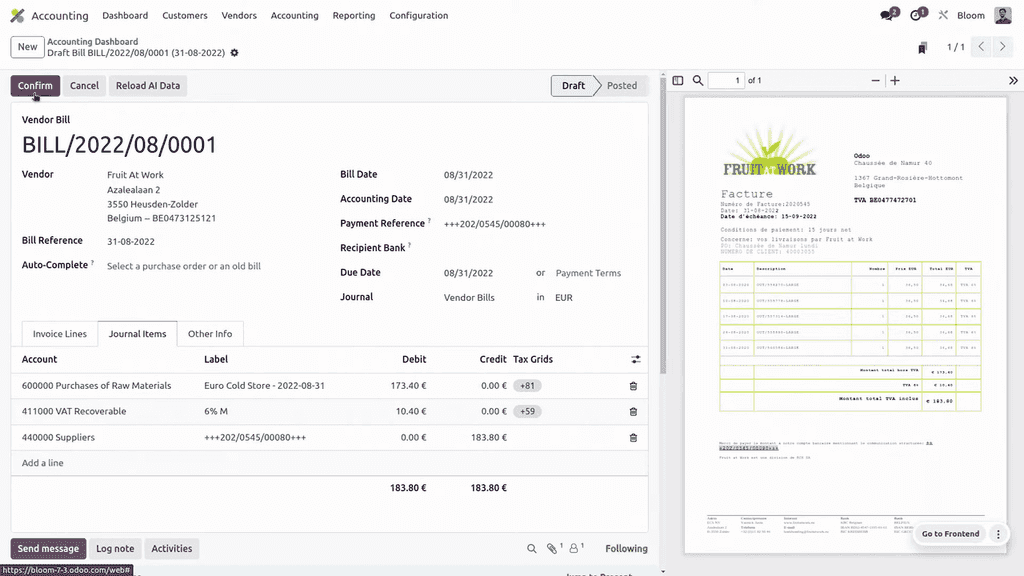1024x576 pixels.
Task: Toggle the Following subscription button
Action: pos(626,548)
